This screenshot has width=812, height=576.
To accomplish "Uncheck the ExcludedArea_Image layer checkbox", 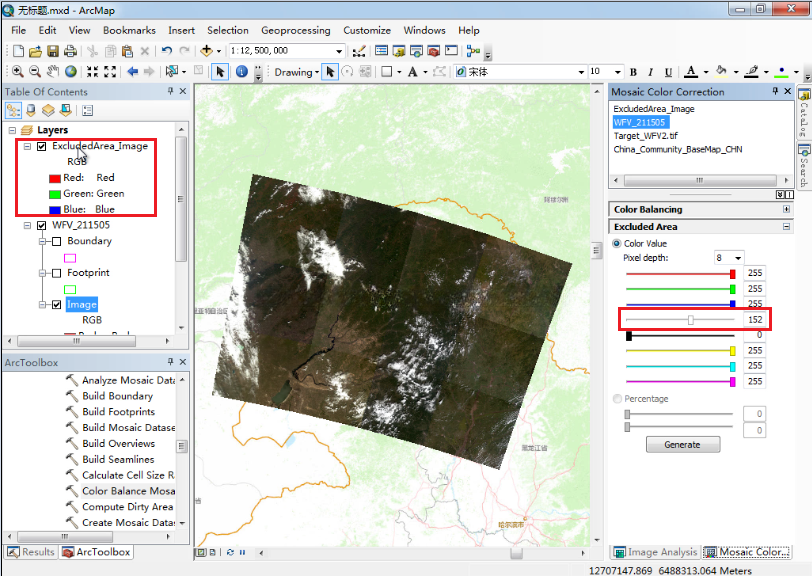I will pyautogui.click(x=41, y=146).
